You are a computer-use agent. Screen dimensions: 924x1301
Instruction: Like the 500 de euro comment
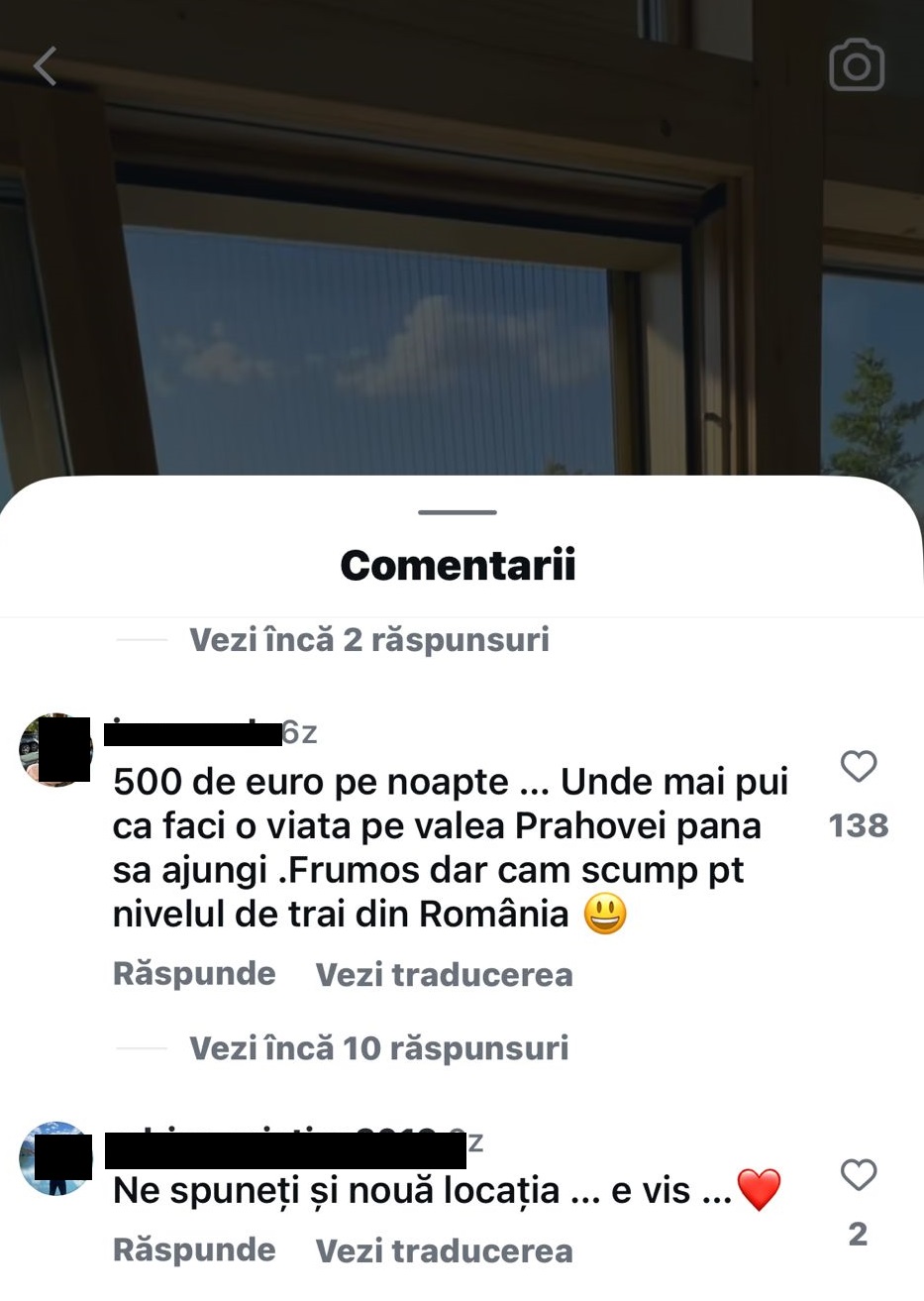859,766
